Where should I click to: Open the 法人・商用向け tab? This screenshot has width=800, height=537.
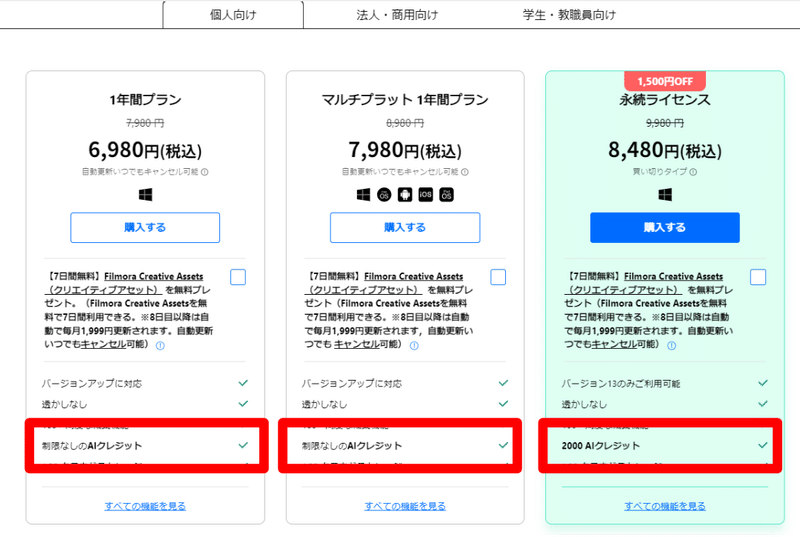[x=397, y=15]
